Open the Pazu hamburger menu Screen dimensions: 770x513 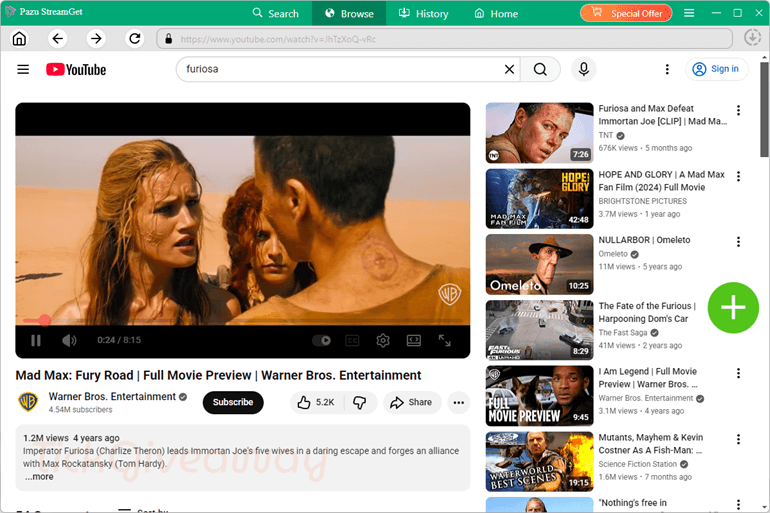(689, 13)
